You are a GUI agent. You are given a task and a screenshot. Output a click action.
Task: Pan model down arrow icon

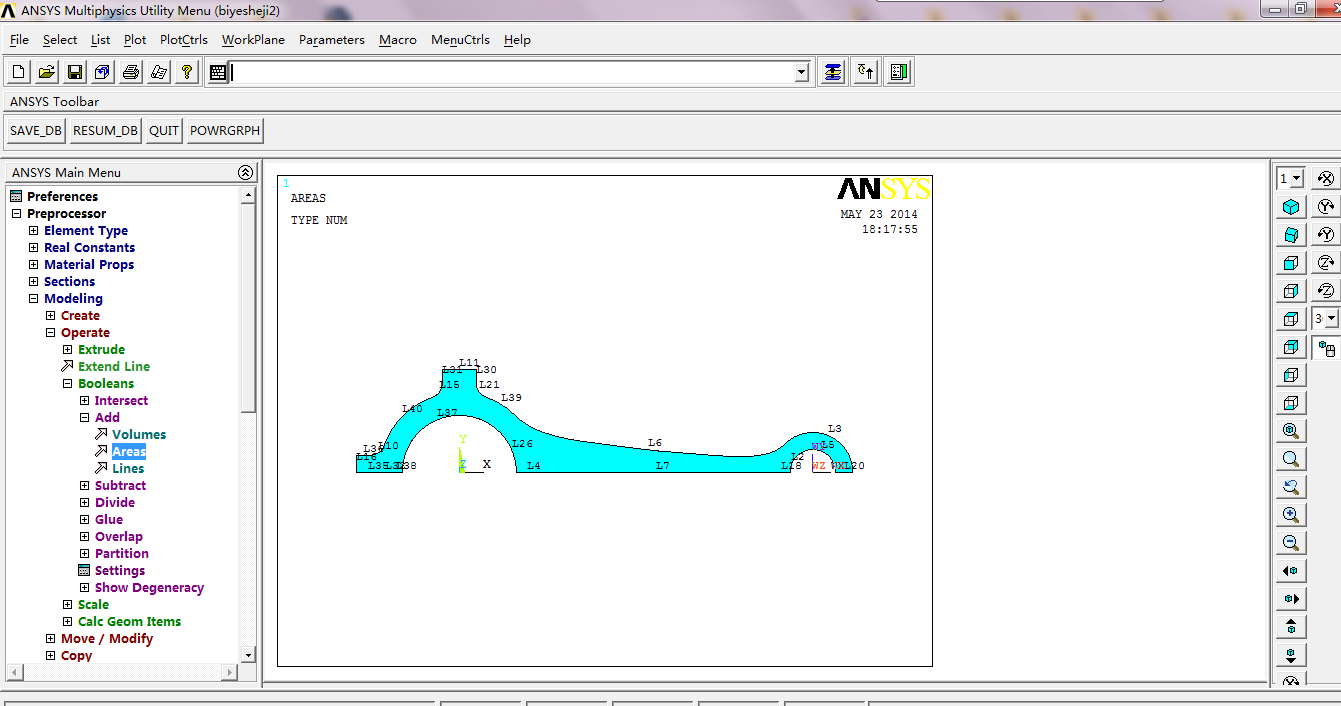coord(1291,655)
